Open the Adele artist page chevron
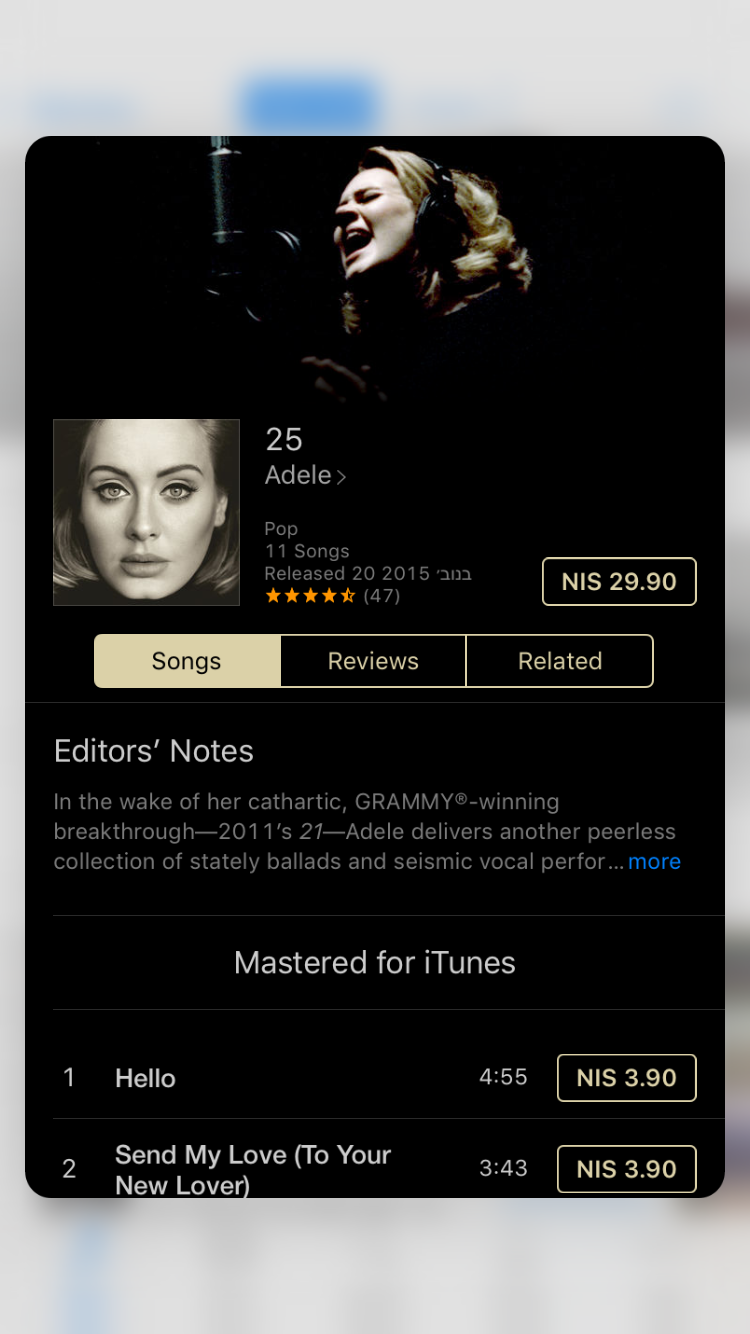The height and width of the screenshot is (1334, 750). pos(341,477)
